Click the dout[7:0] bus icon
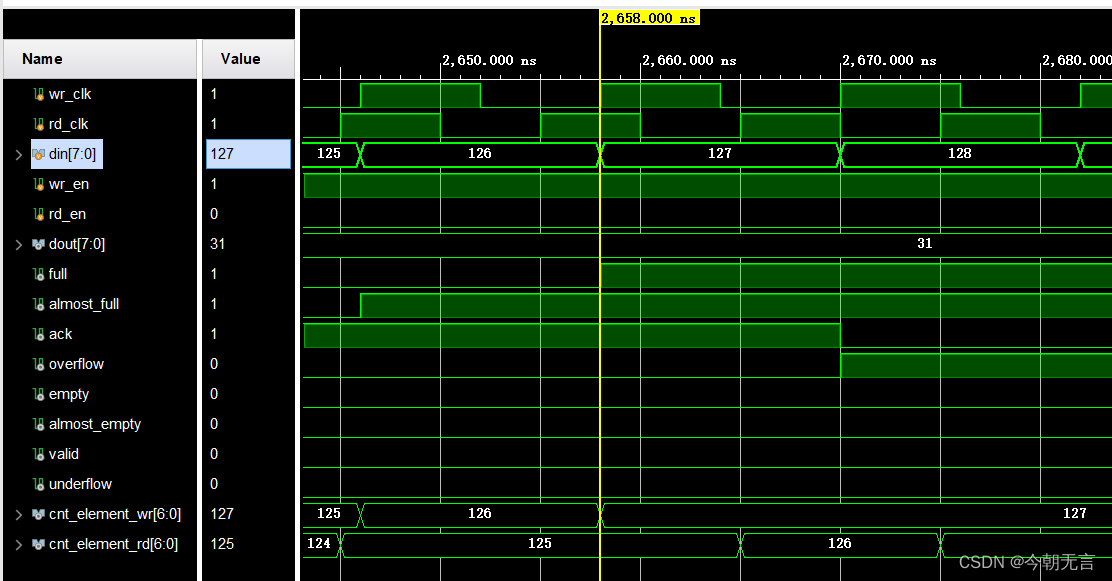 pyautogui.click(x=39, y=244)
